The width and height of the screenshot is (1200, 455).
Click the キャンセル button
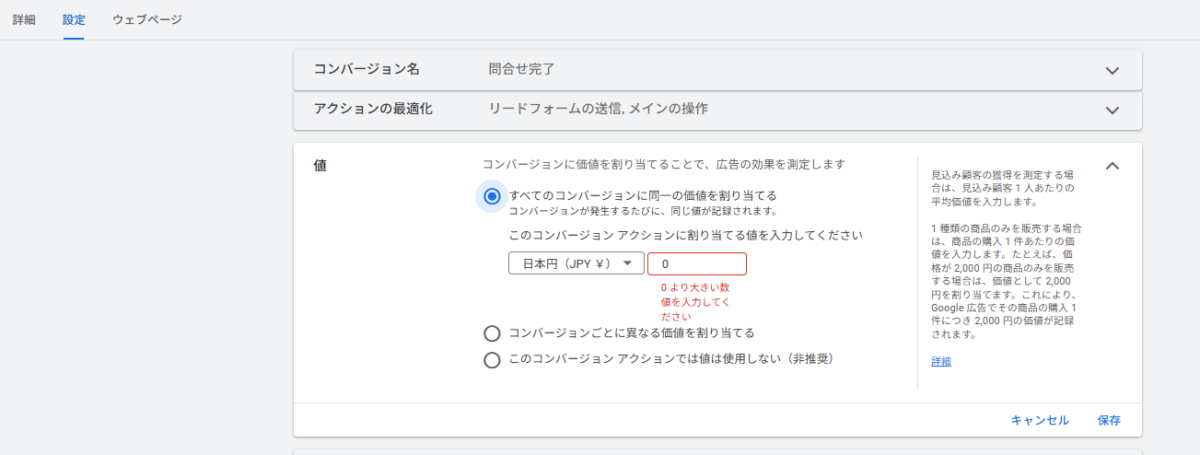(1040, 420)
